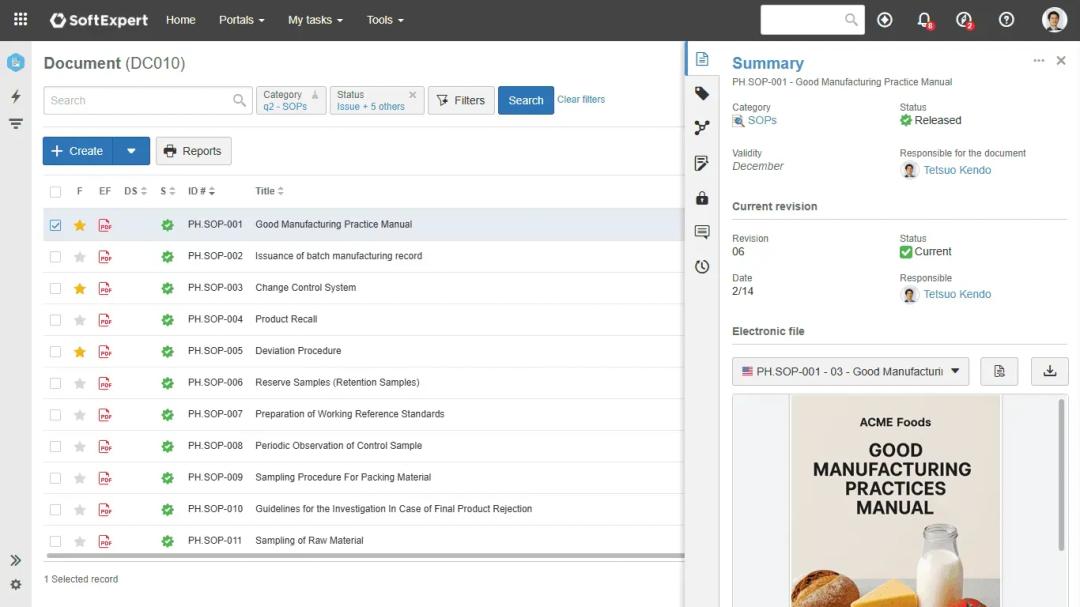Download the electronic file
Viewport: 1080px width, 607px height.
click(x=1049, y=371)
